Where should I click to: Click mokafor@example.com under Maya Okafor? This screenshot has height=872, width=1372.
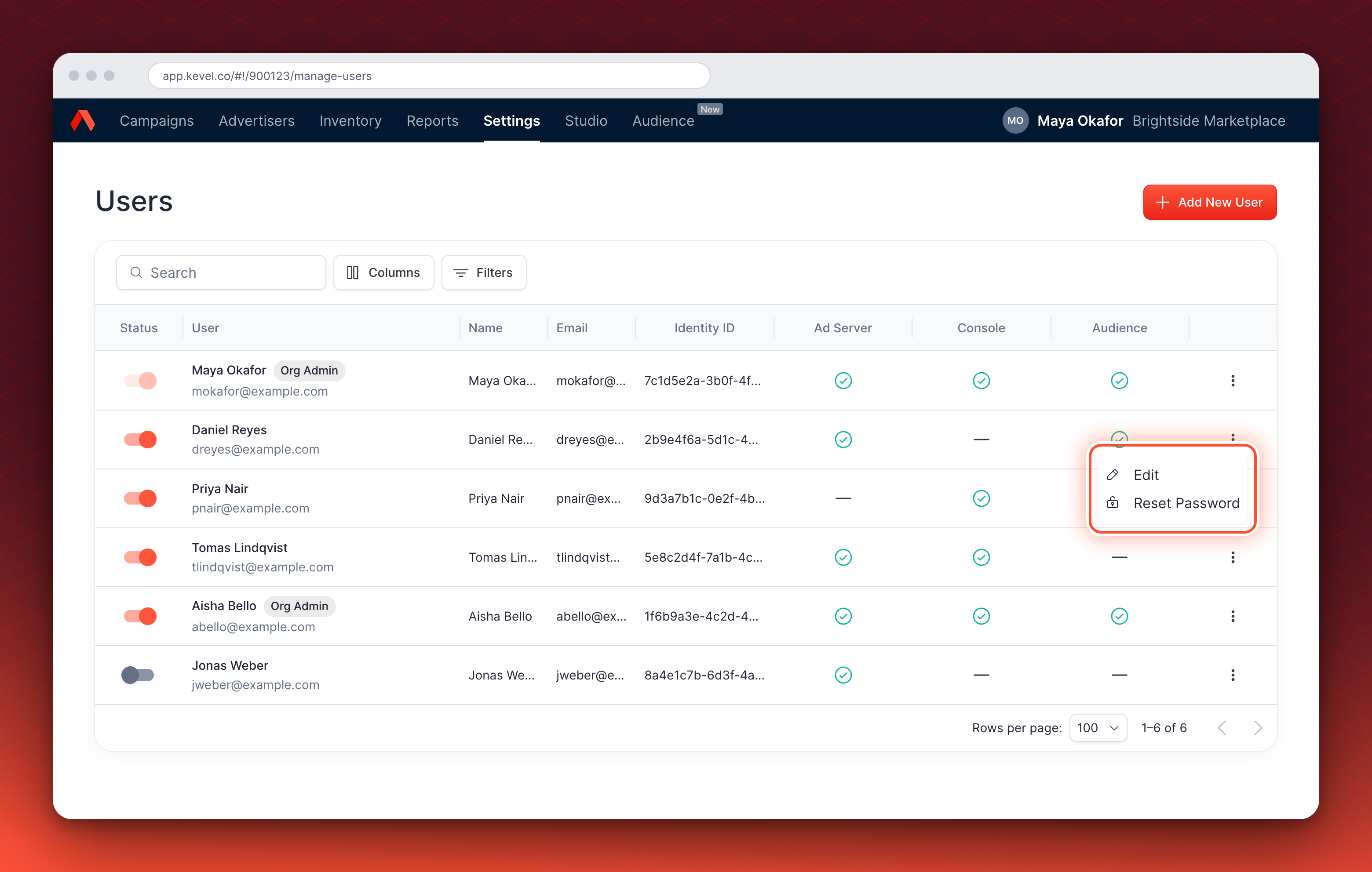(x=260, y=391)
